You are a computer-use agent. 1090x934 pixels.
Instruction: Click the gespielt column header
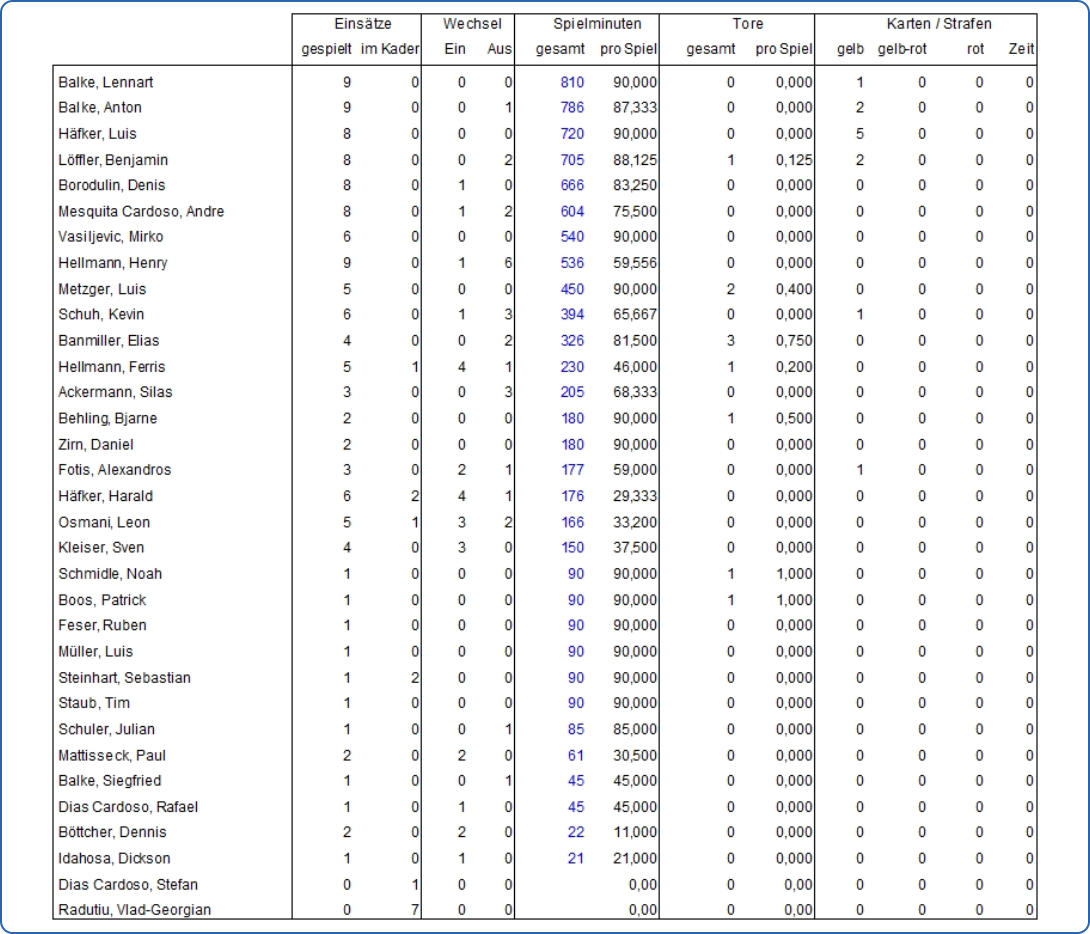click(326, 49)
